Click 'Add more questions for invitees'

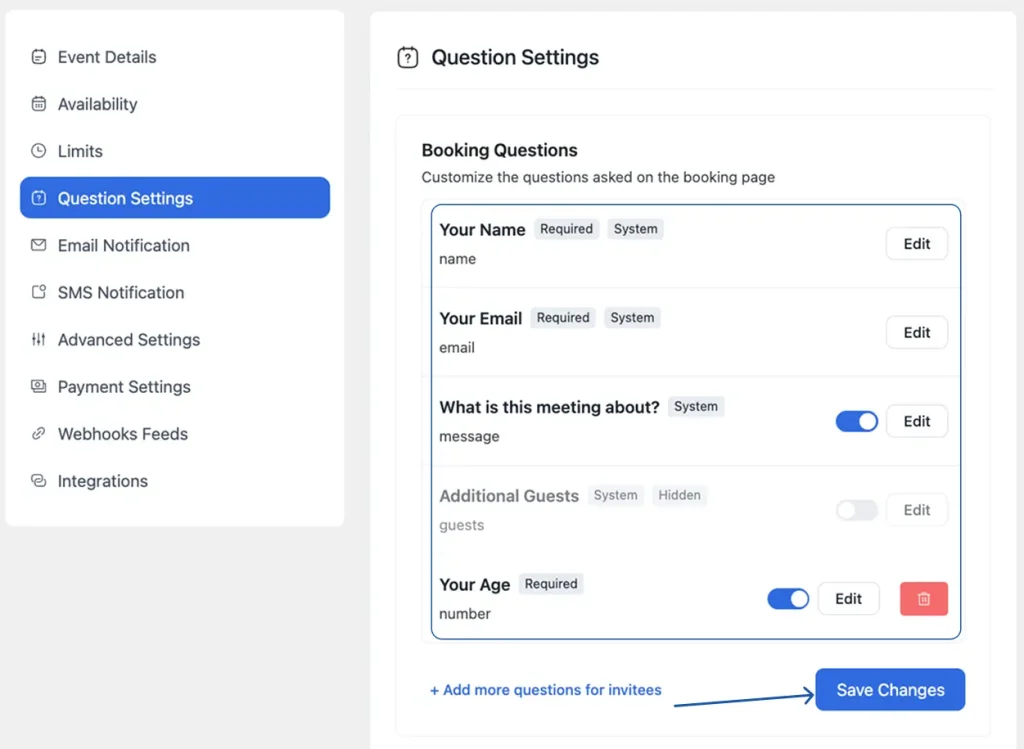point(546,690)
